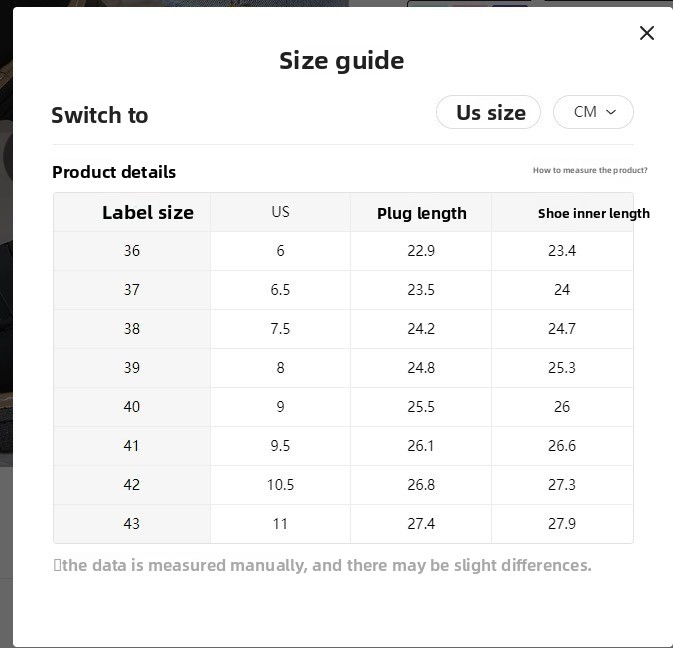The height and width of the screenshot is (648, 673).
Task: Click the Product details heading
Action: pos(114,172)
